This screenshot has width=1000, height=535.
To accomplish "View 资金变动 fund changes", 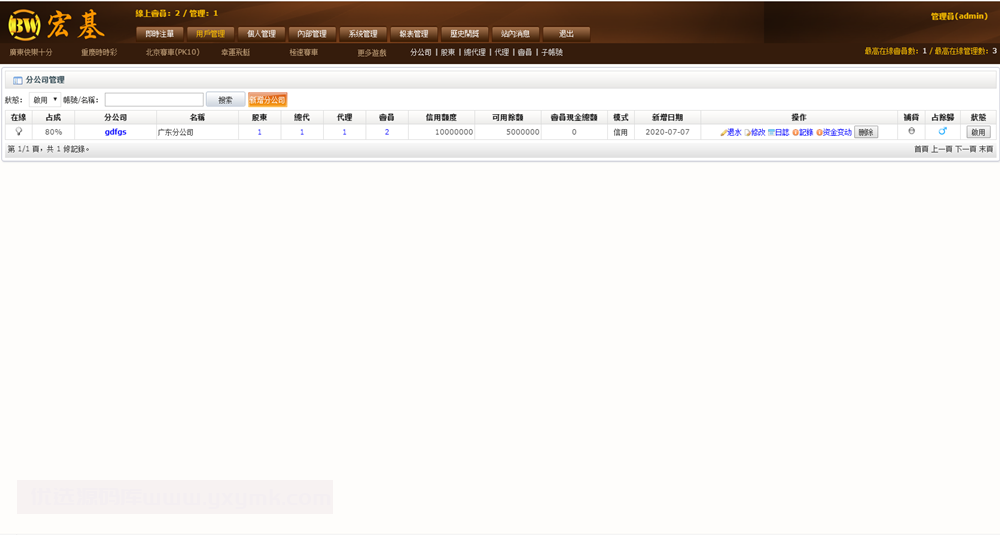I will [x=834, y=132].
